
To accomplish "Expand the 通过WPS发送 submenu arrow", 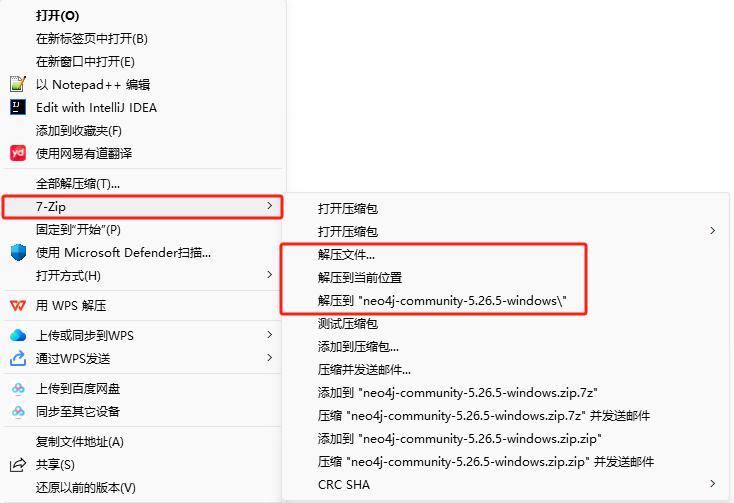I will (x=269, y=357).
